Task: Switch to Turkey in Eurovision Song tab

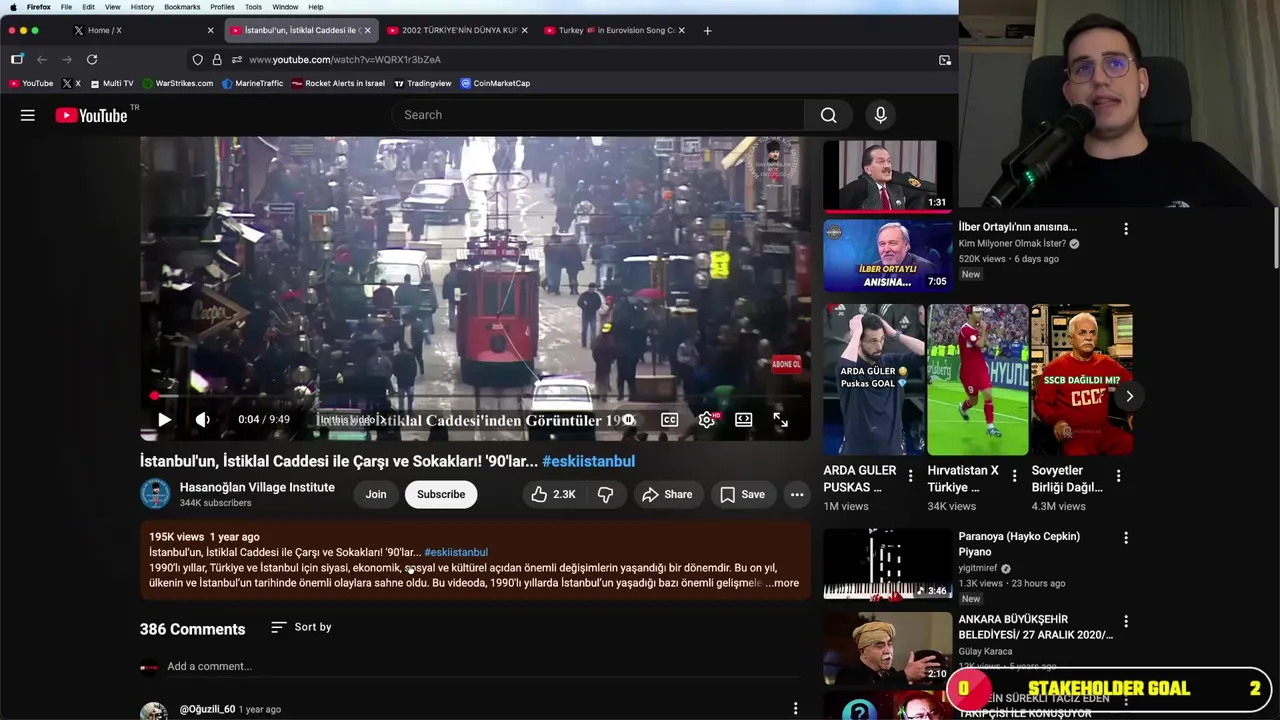Action: tap(614, 30)
